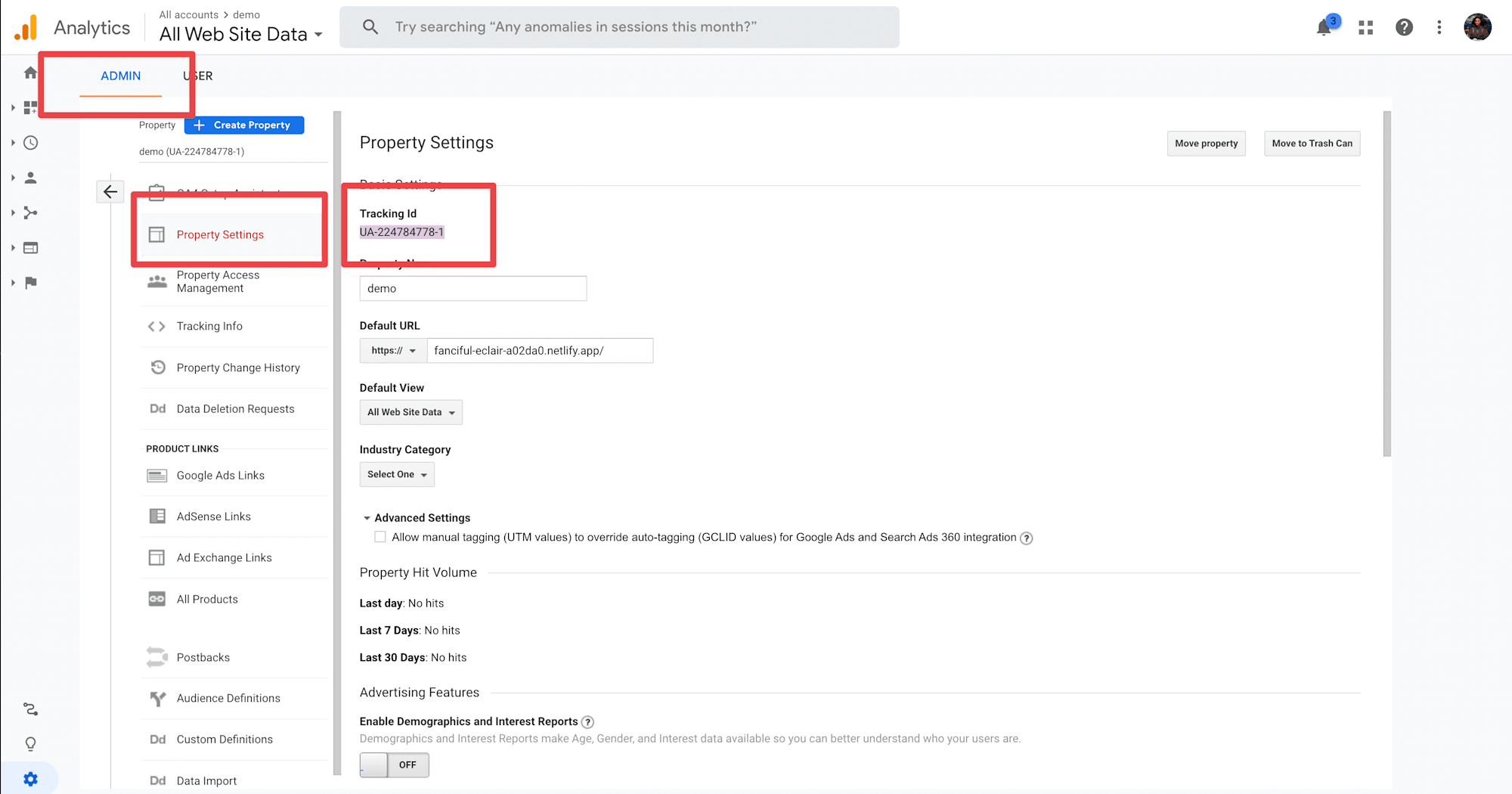1512x794 pixels.
Task: Toggle Demographics and Interest Reports OFF switch
Action: [395, 765]
